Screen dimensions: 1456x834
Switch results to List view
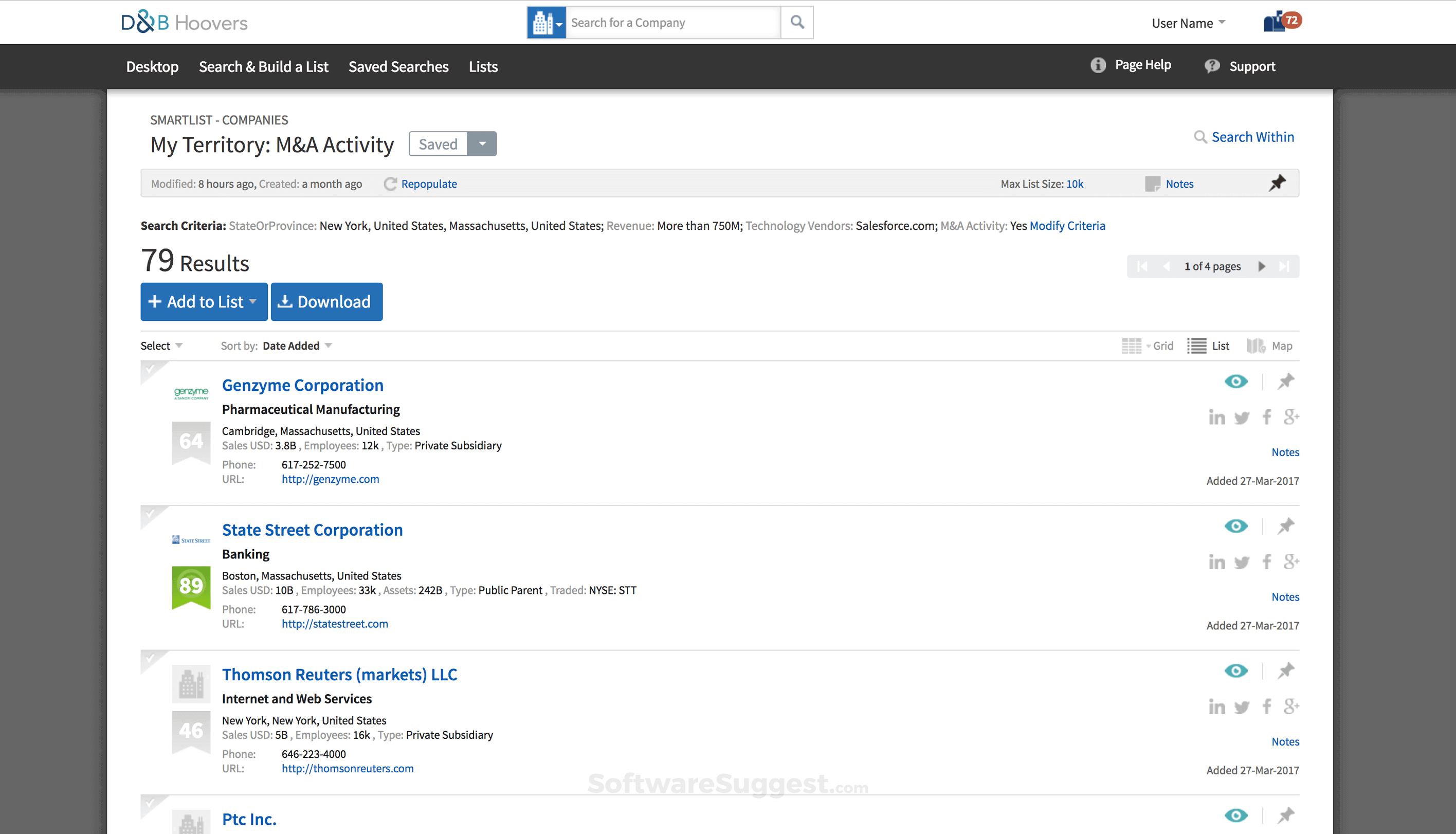pyautogui.click(x=1208, y=346)
